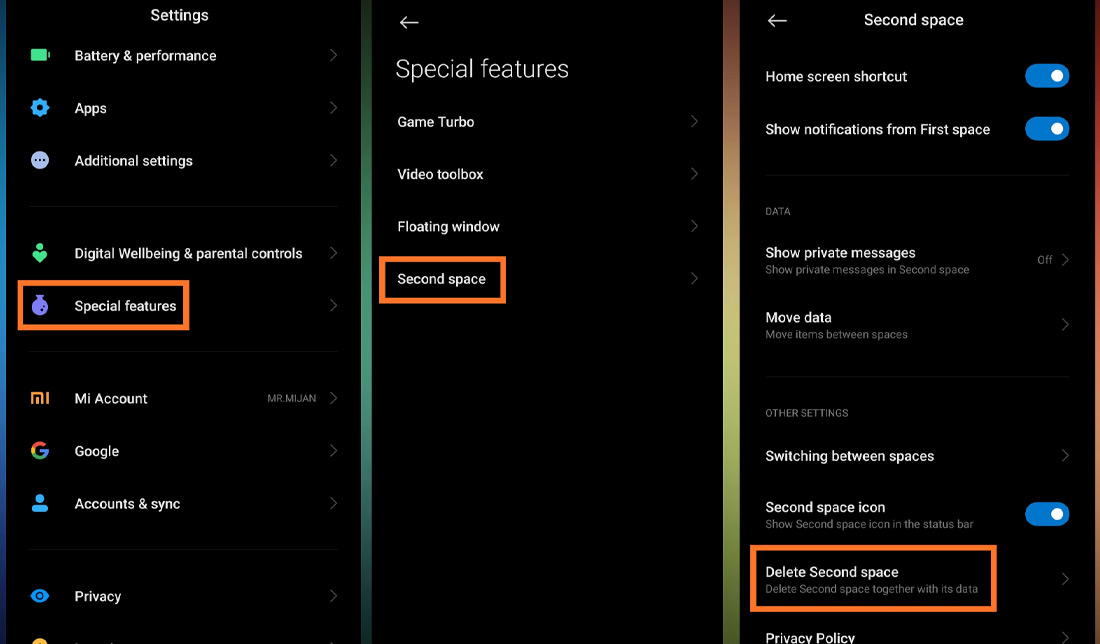Disable the Home screen shortcut toggle
Image resolution: width=1100 pixels, height=644 pixels.
(1046, 76)
